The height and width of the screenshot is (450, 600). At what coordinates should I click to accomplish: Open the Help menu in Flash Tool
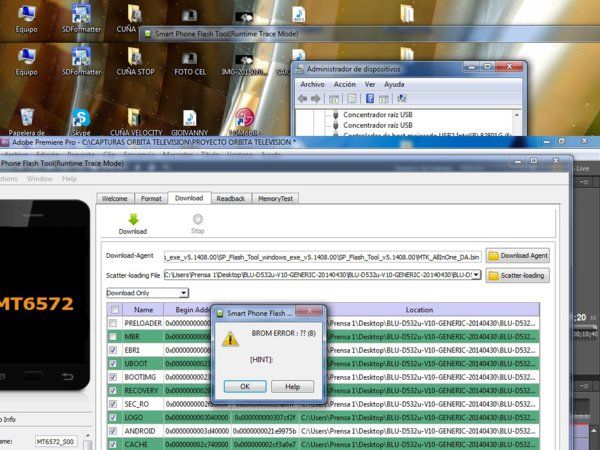click(x=69, y=179)
